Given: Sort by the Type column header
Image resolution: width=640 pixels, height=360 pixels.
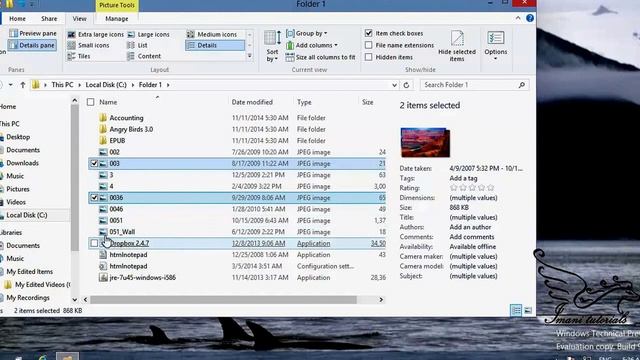Looking at the screenshot, I should coord(304,102).
